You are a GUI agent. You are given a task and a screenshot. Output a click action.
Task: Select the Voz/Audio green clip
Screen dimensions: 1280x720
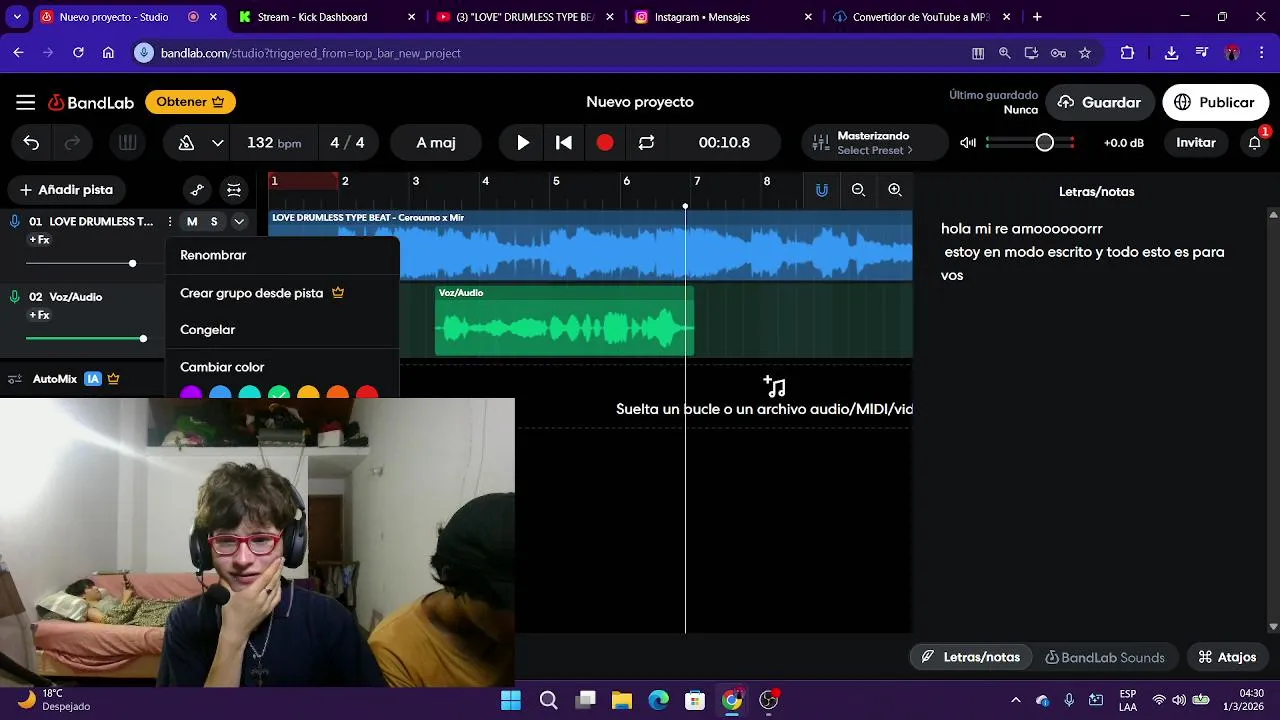tap(564, 320)
